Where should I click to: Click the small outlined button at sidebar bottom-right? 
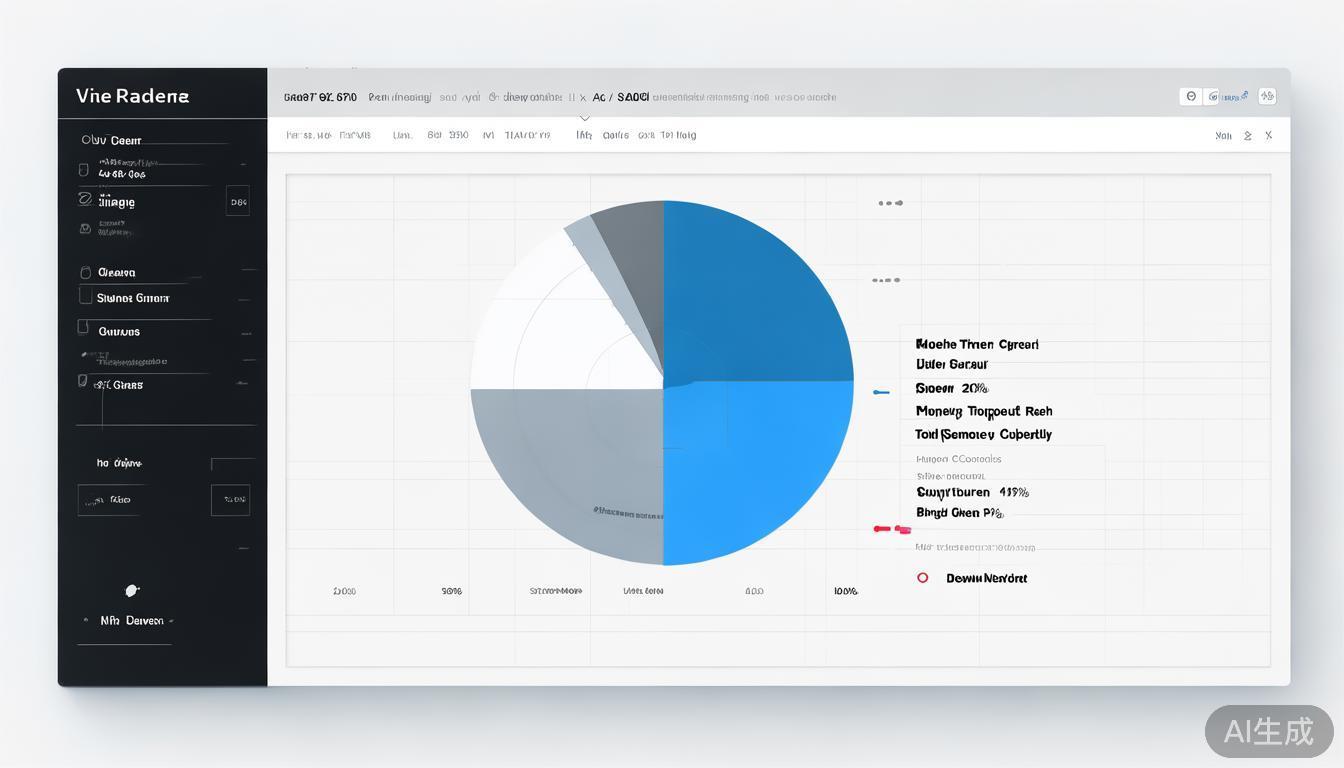tap(230, 500)
